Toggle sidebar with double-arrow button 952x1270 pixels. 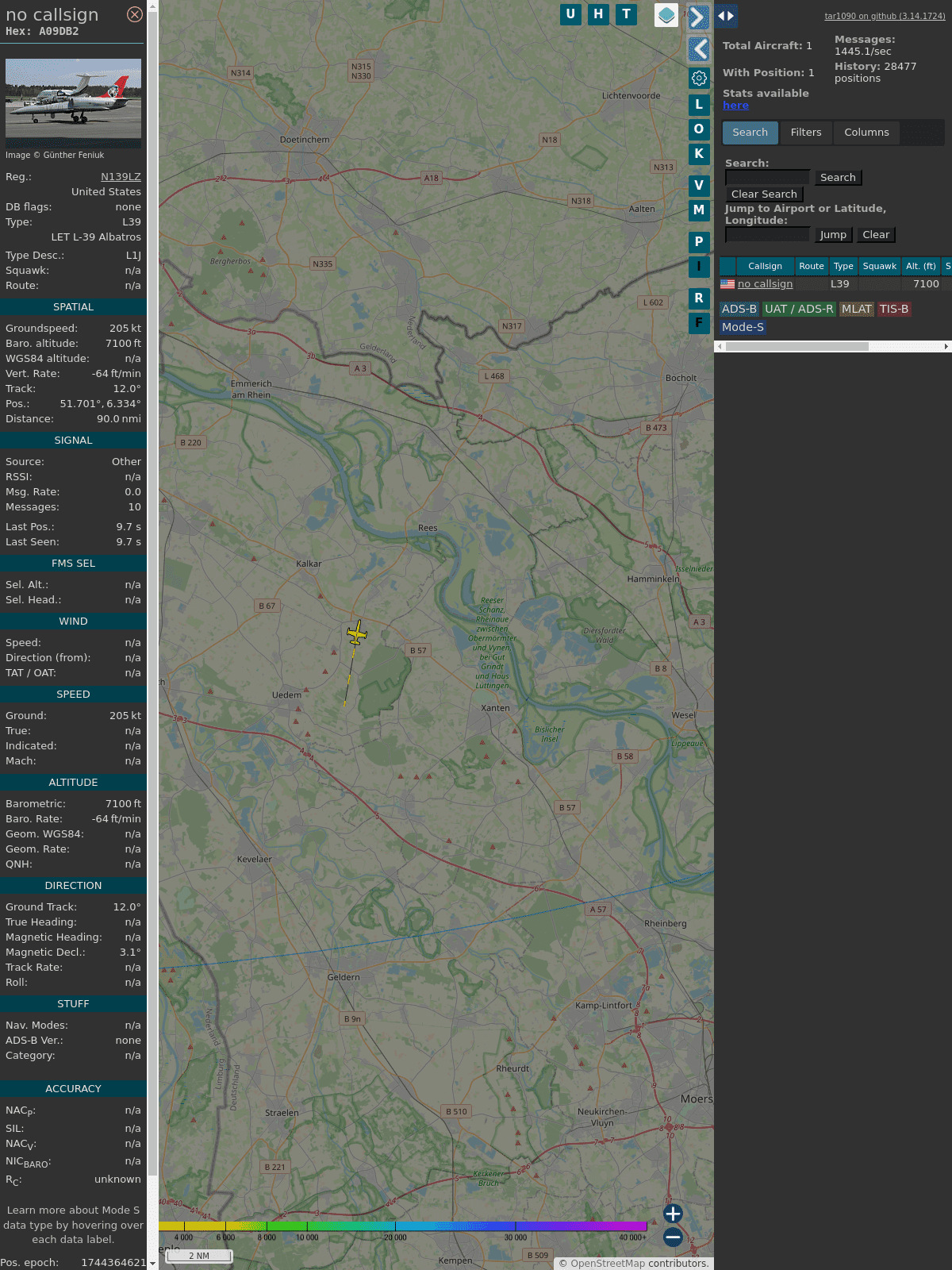pyautogui.click(x=726, y=15)
